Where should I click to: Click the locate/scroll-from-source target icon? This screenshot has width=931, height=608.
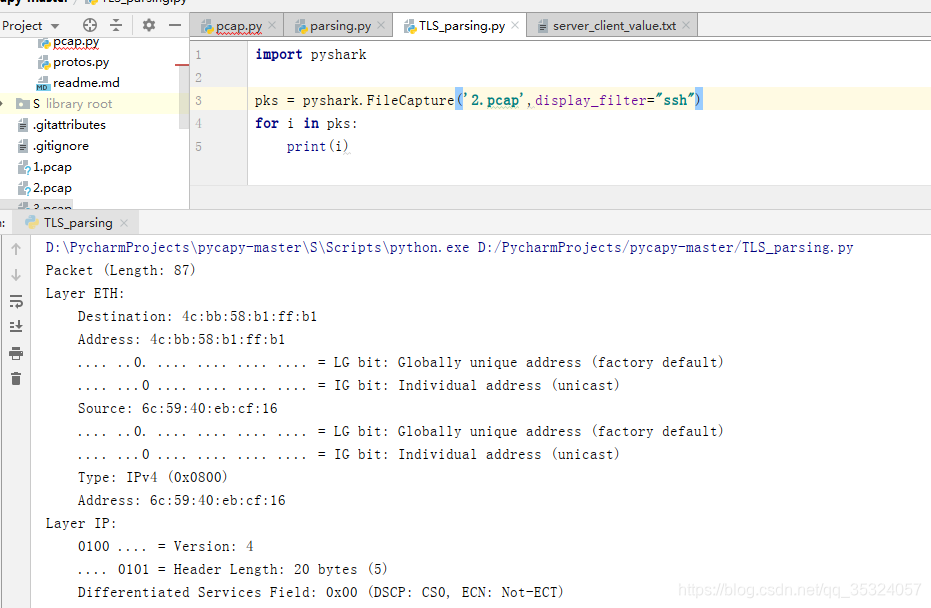tap(90, 25)
